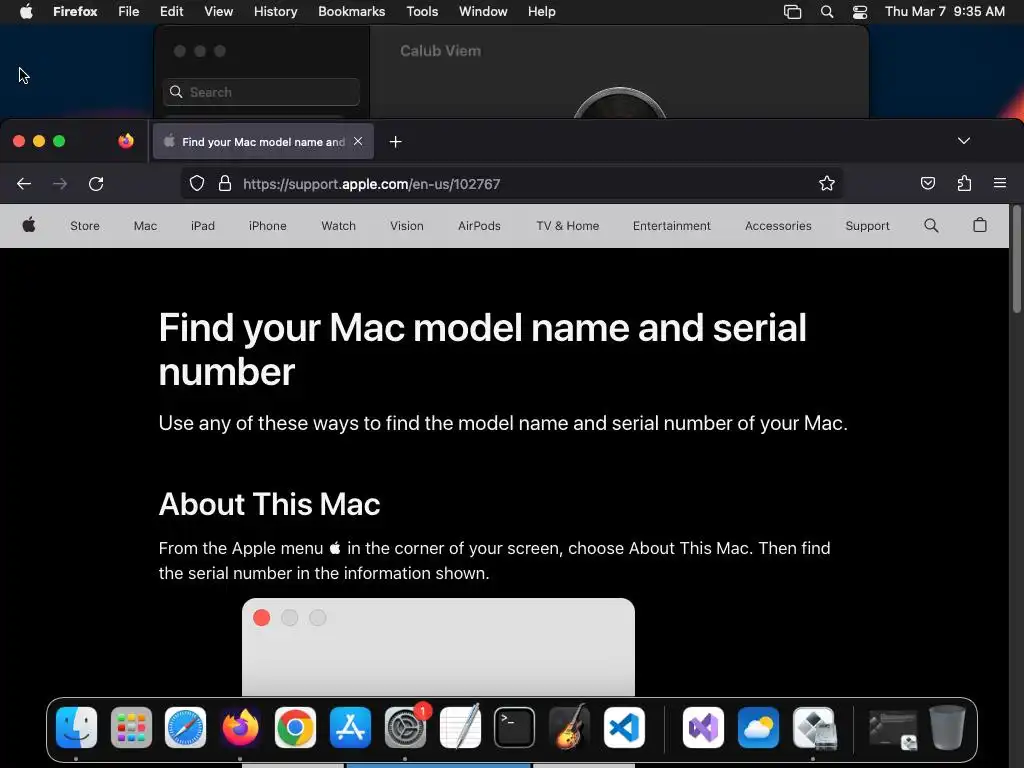Launch Google Chrome from the Dock
Screen dimensions: 1024x768
(x=295, y=728)
